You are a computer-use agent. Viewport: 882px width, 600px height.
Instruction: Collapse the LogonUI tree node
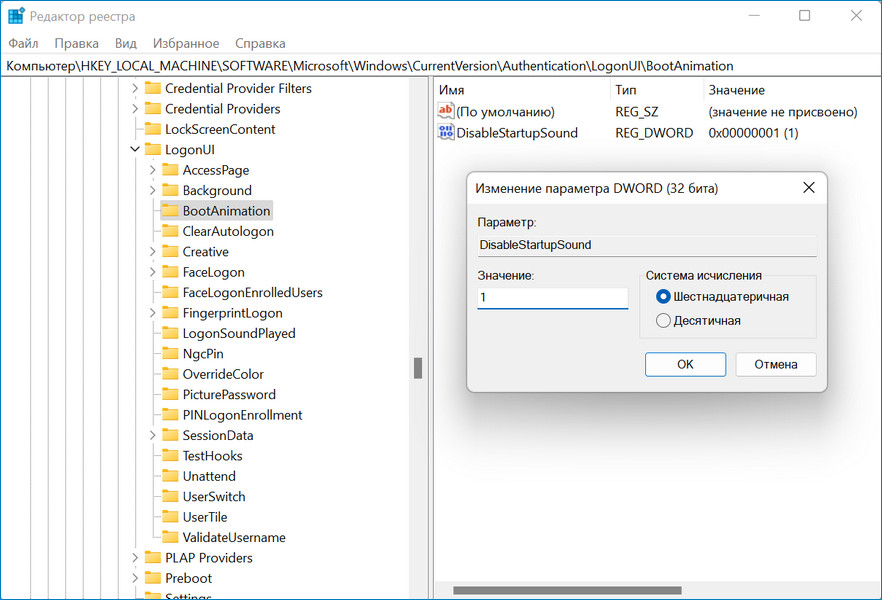click(x=135, y=150)
